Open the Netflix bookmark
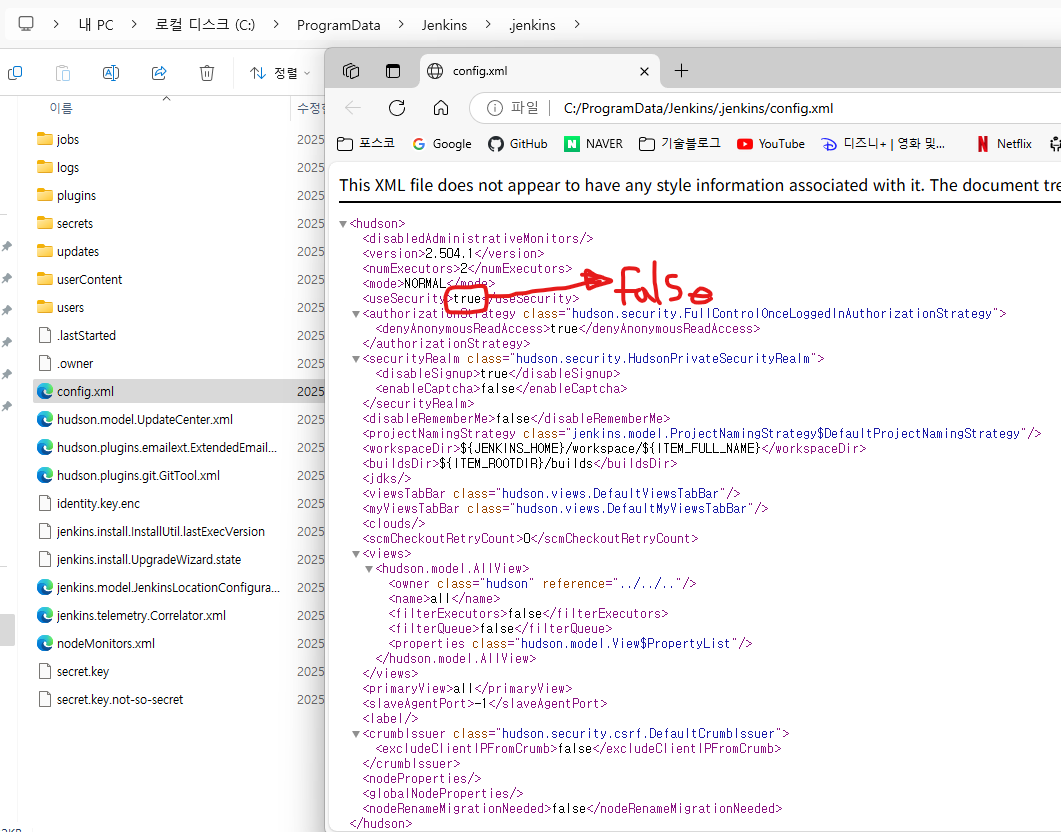 1004,143
